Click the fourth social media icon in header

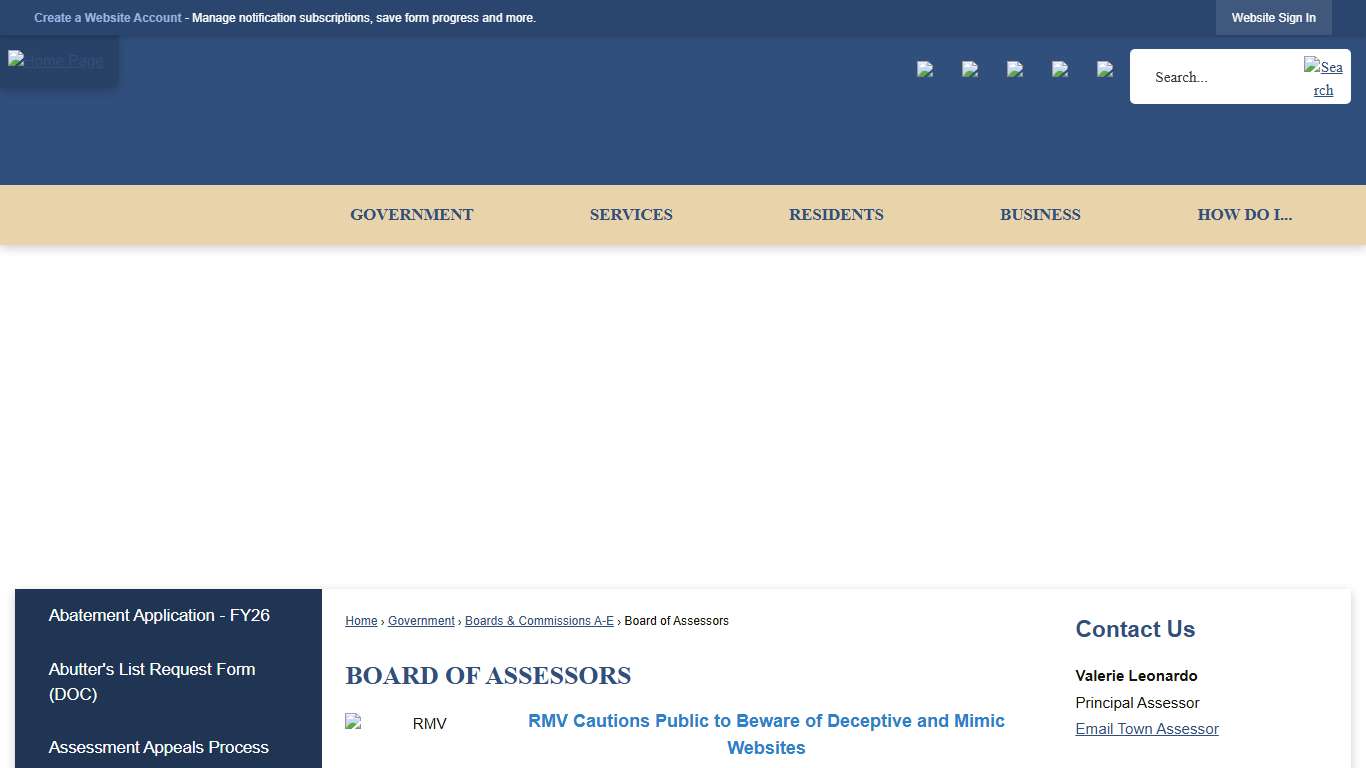[x=1059, y=69]
